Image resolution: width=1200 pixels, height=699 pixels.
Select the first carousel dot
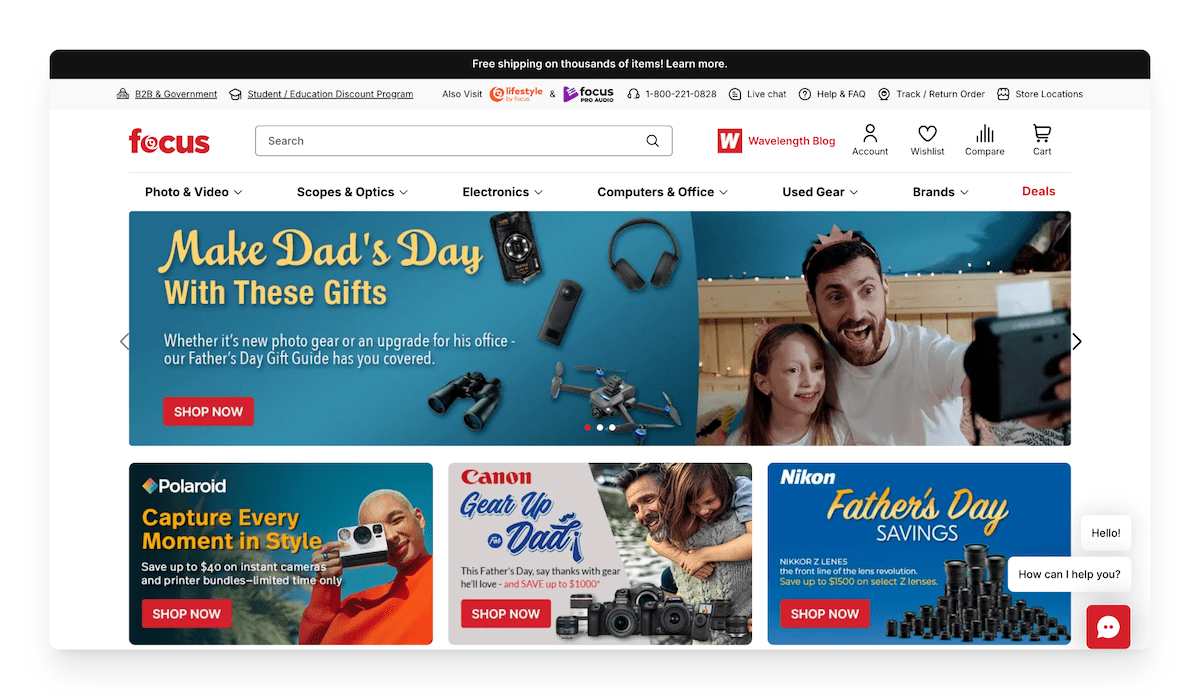587,427
